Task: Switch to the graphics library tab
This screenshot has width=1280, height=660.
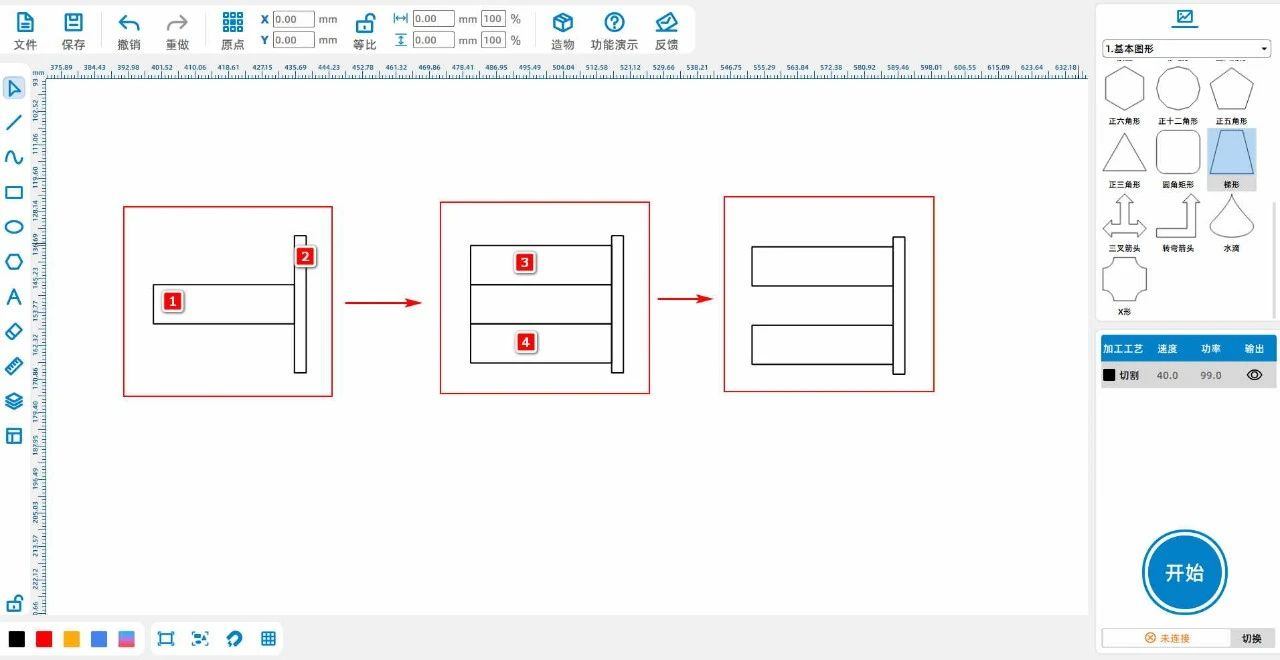Action: pyautogui.click(x=1185, y=17)
